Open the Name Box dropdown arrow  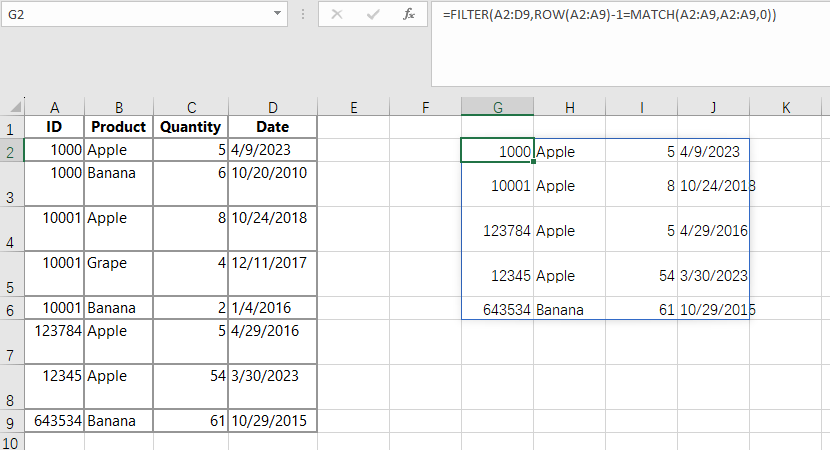tap(277, 14)
